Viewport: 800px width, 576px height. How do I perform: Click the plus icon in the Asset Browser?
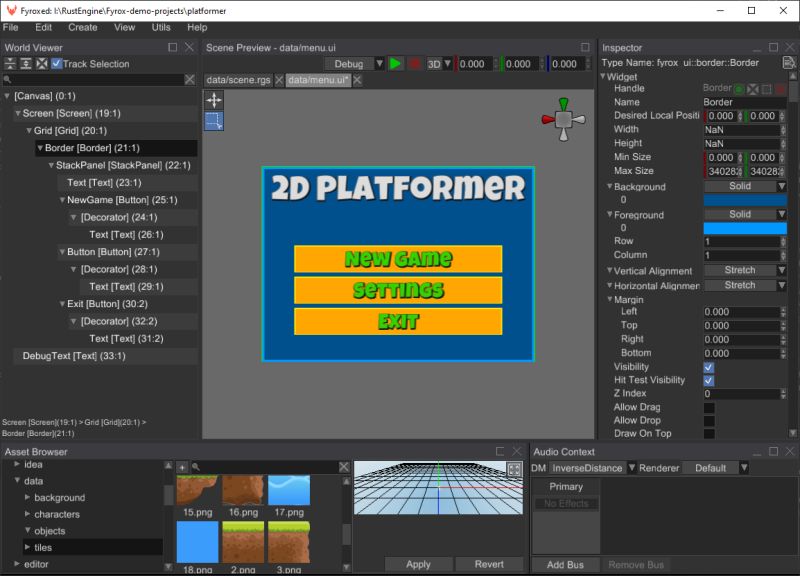coord(182,466)
